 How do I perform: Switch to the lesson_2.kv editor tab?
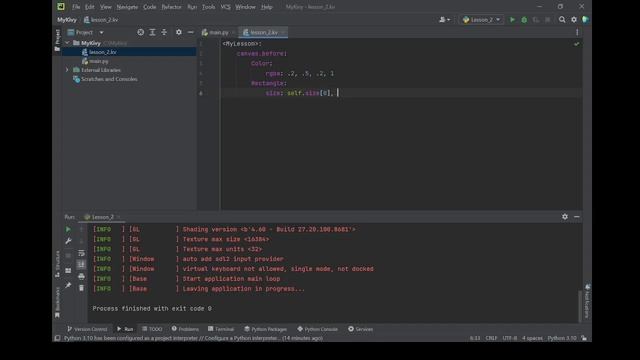click(x=264, y=32)
